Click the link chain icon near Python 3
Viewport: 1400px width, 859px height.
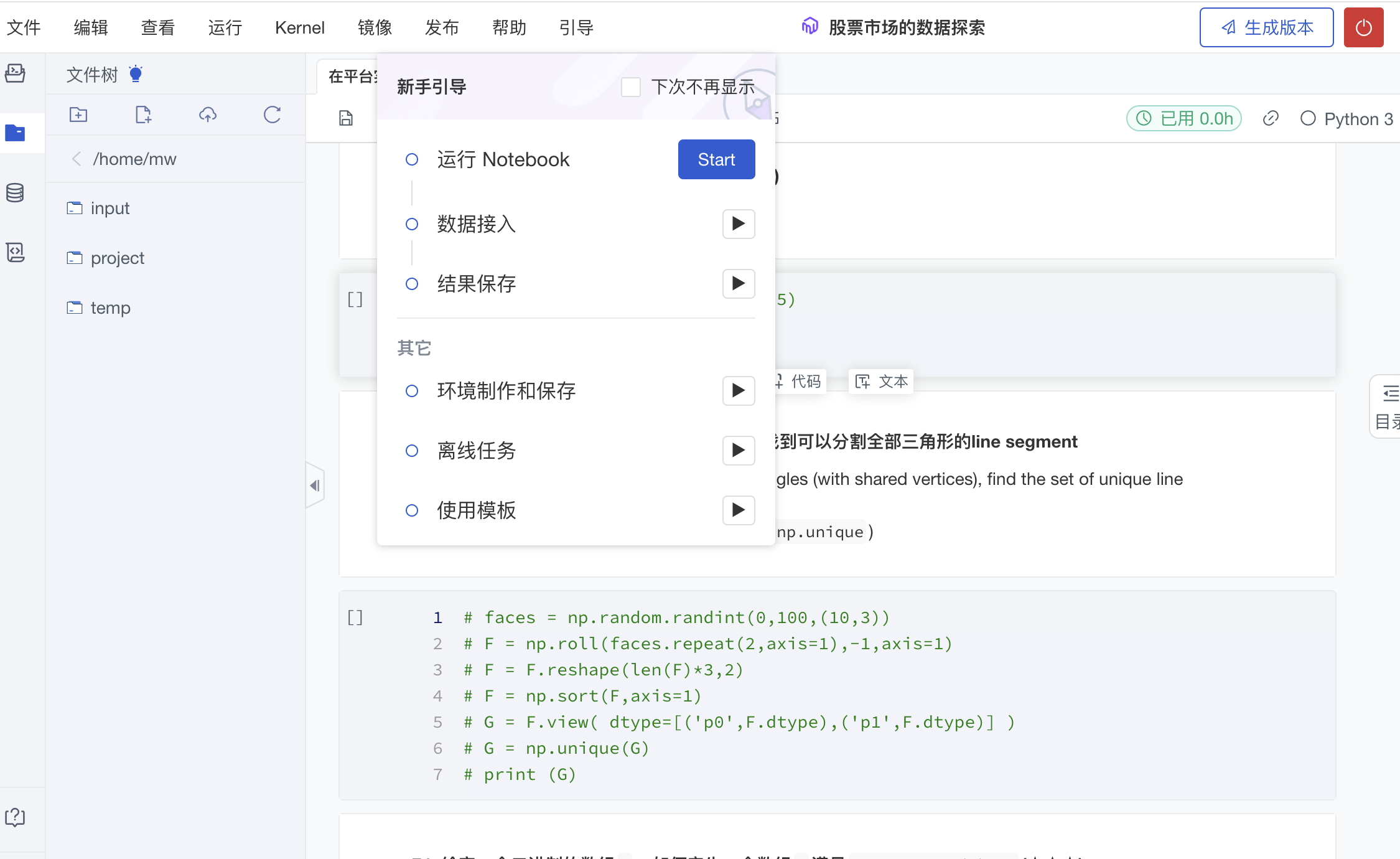pyautogui.click(x=1271, y=118)
